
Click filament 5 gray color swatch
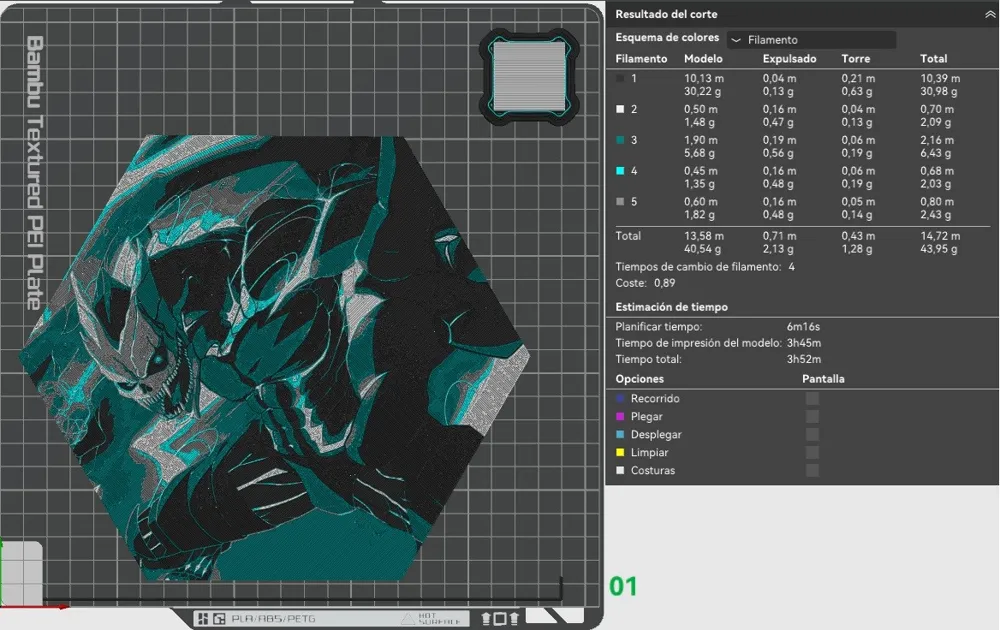tap(620, 201)
